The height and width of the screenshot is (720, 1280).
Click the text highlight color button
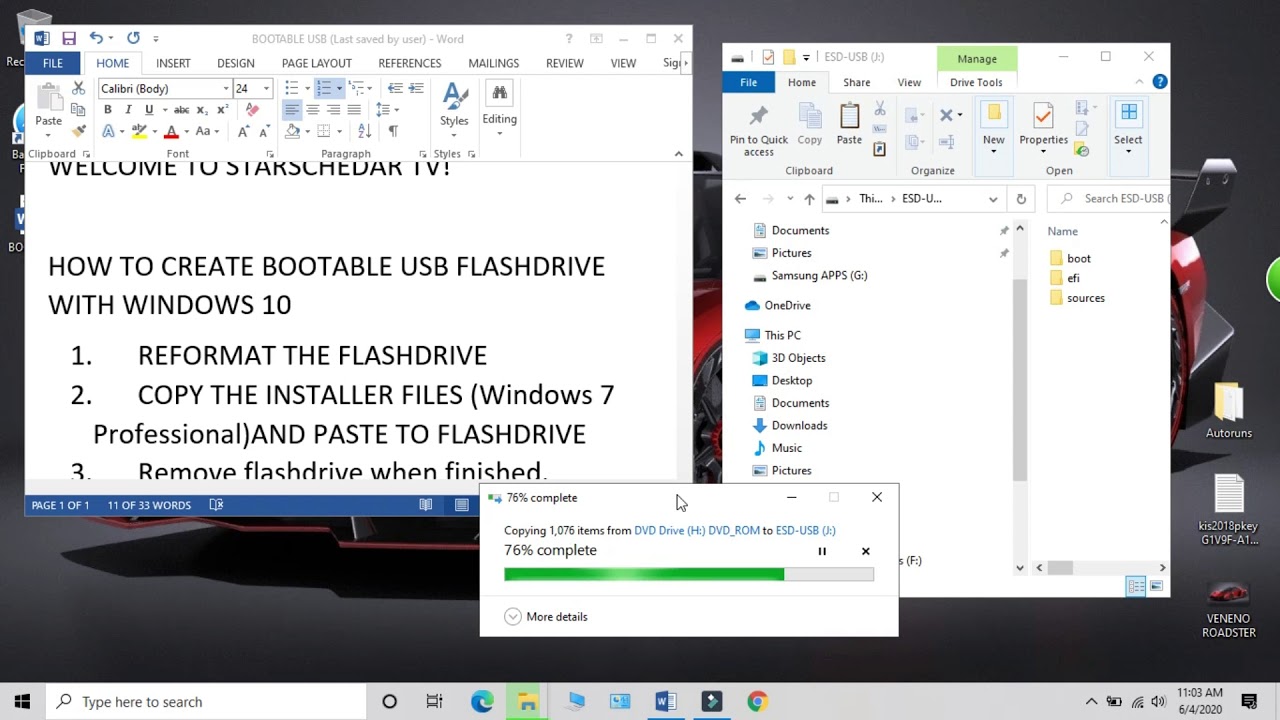140,132
